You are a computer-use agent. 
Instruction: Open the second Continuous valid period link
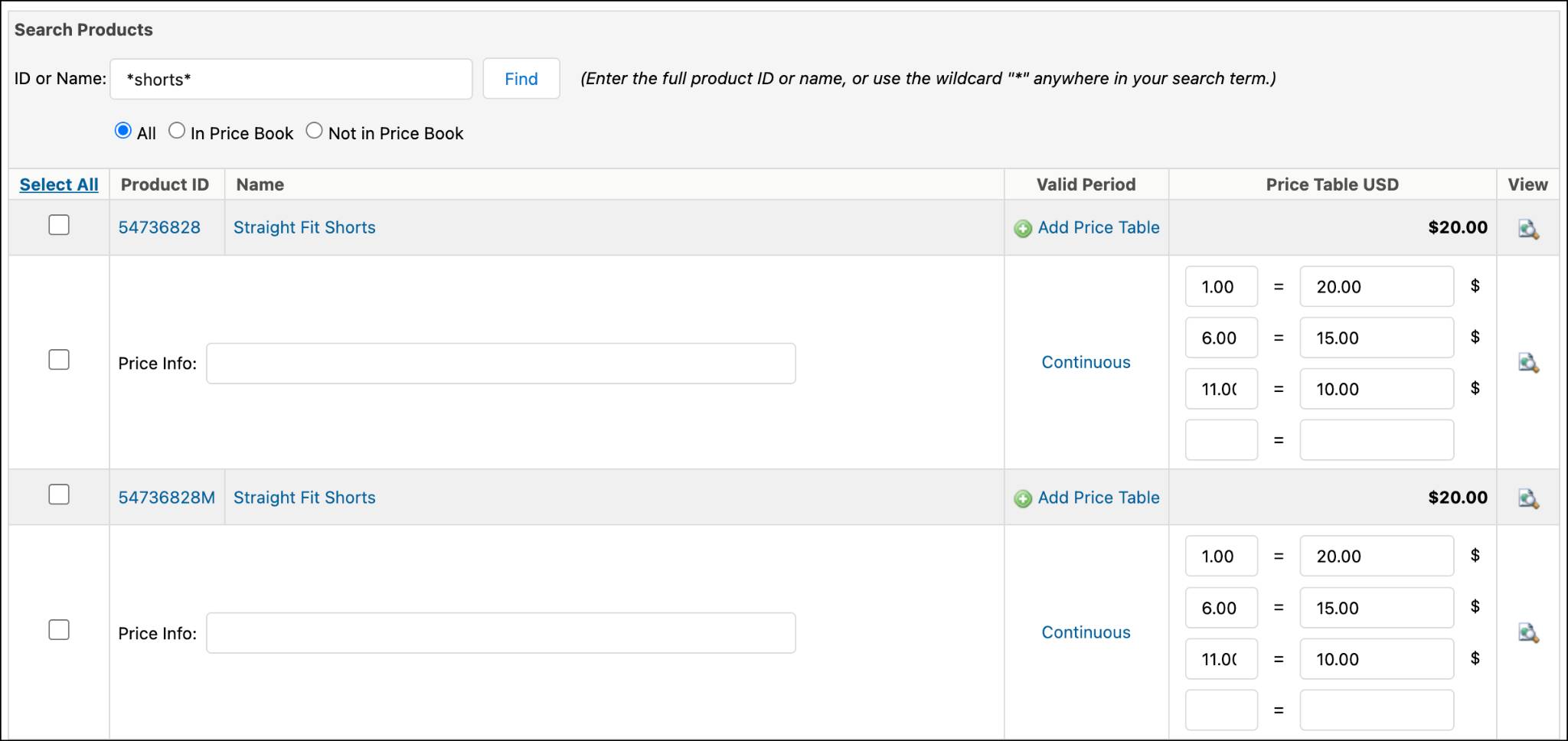point(1086,632)
